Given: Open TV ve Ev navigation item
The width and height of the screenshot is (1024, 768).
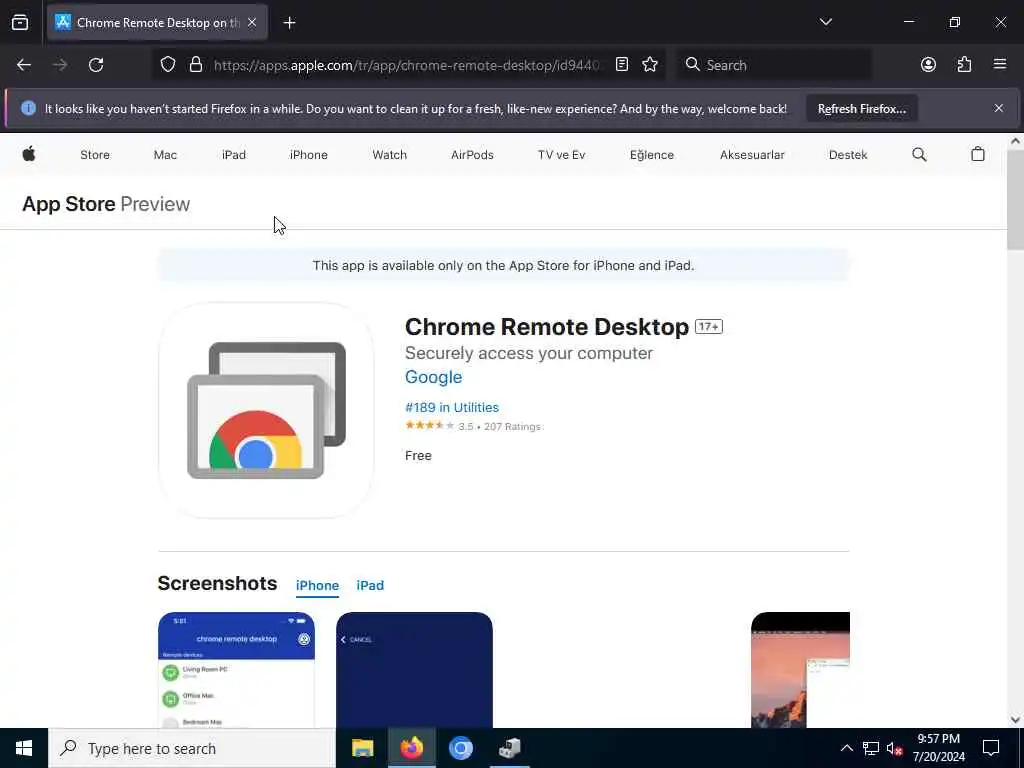Looking at the screenshot, I should tap(562, 155).
